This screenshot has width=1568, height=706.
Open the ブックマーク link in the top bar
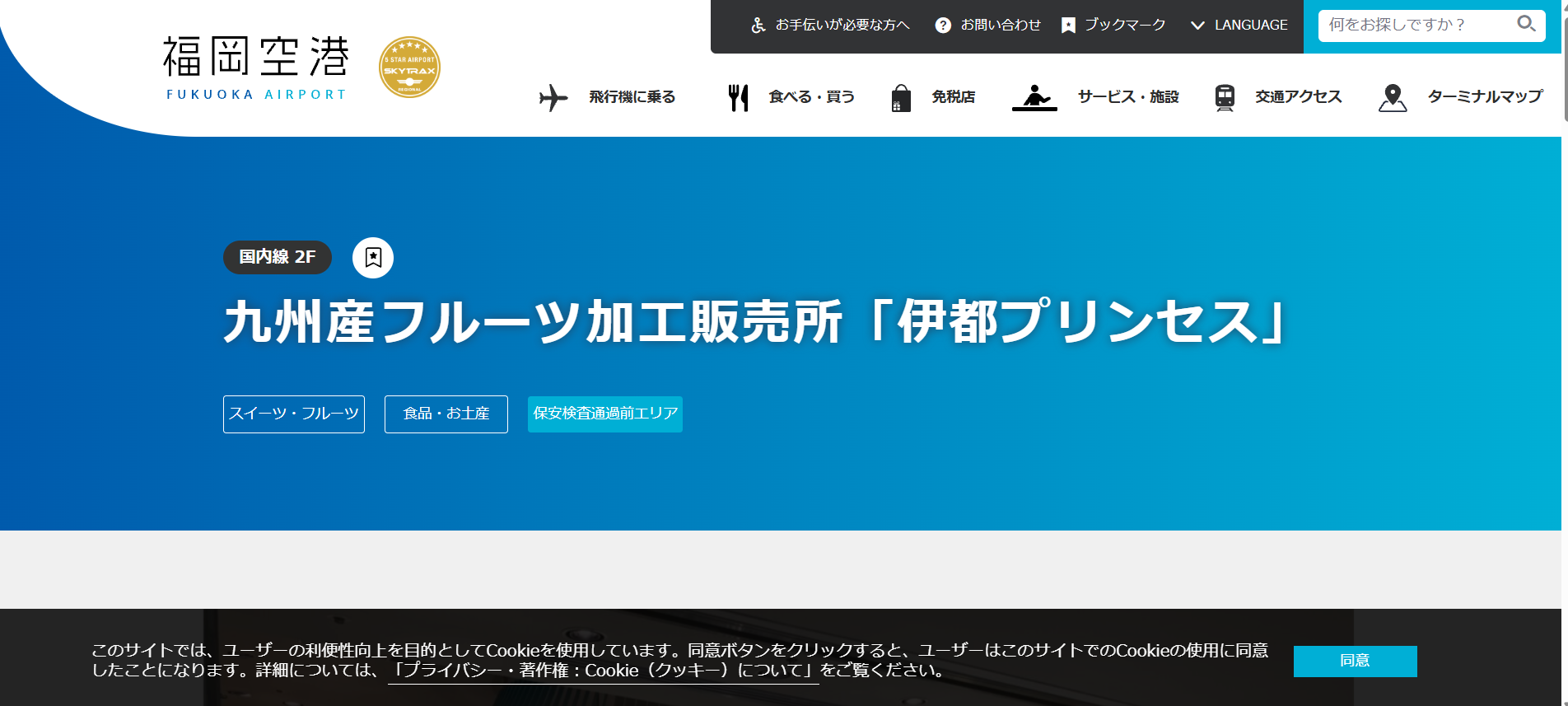click(x=1125, y=26)
